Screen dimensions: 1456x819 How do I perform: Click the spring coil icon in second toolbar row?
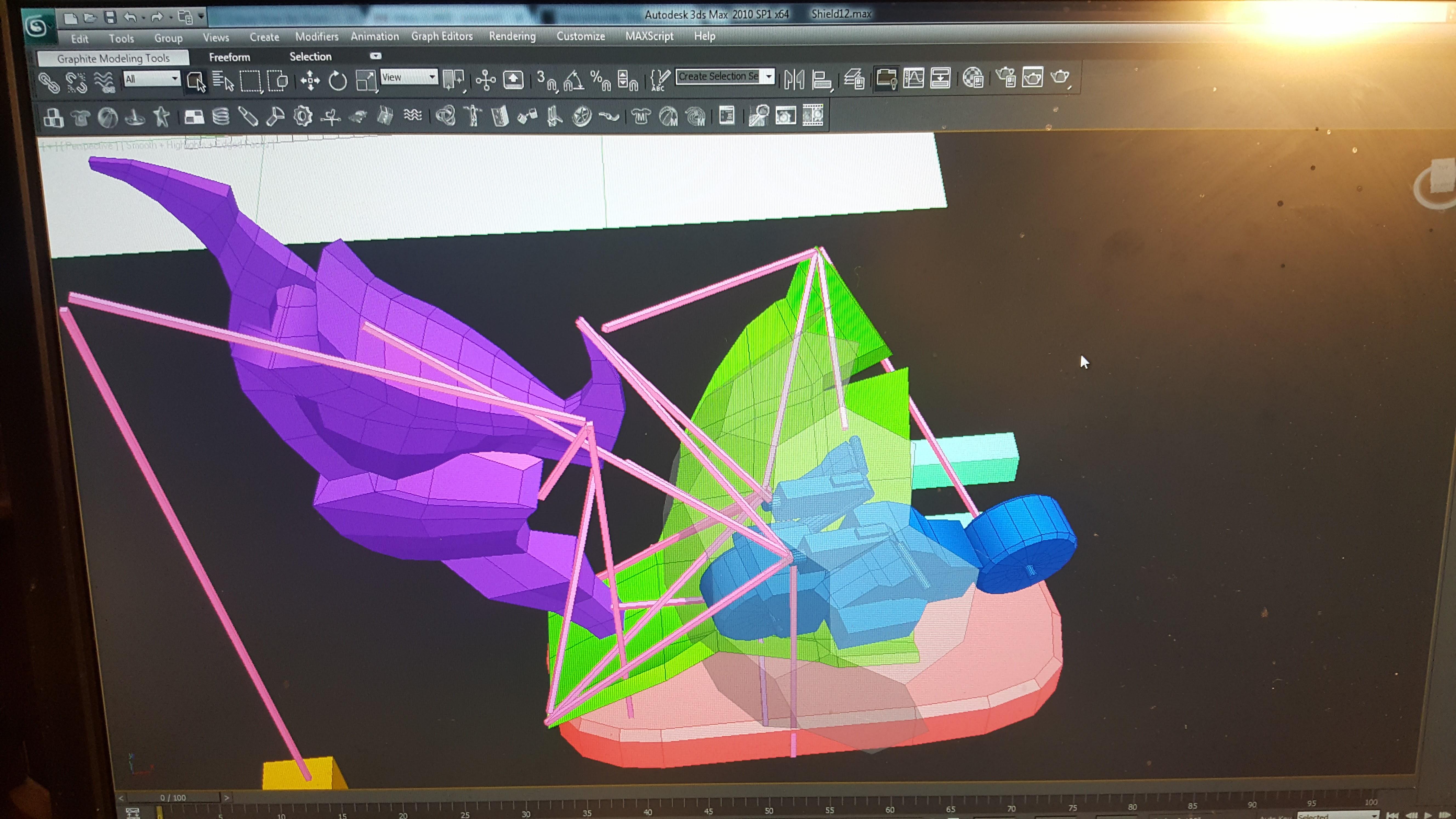(x=220, y=117)
